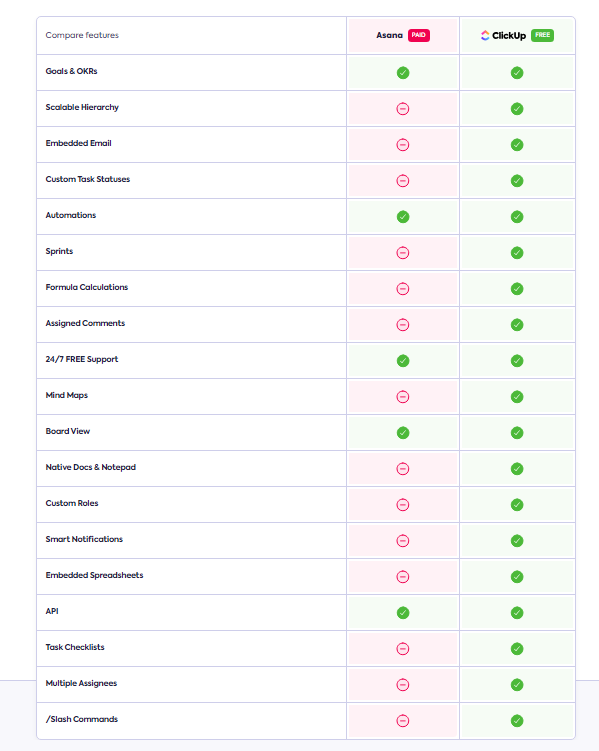Viewport: 599px width, 751px height.
Task: Click the Embedded Spreadsheets row label
Action: 94,575
